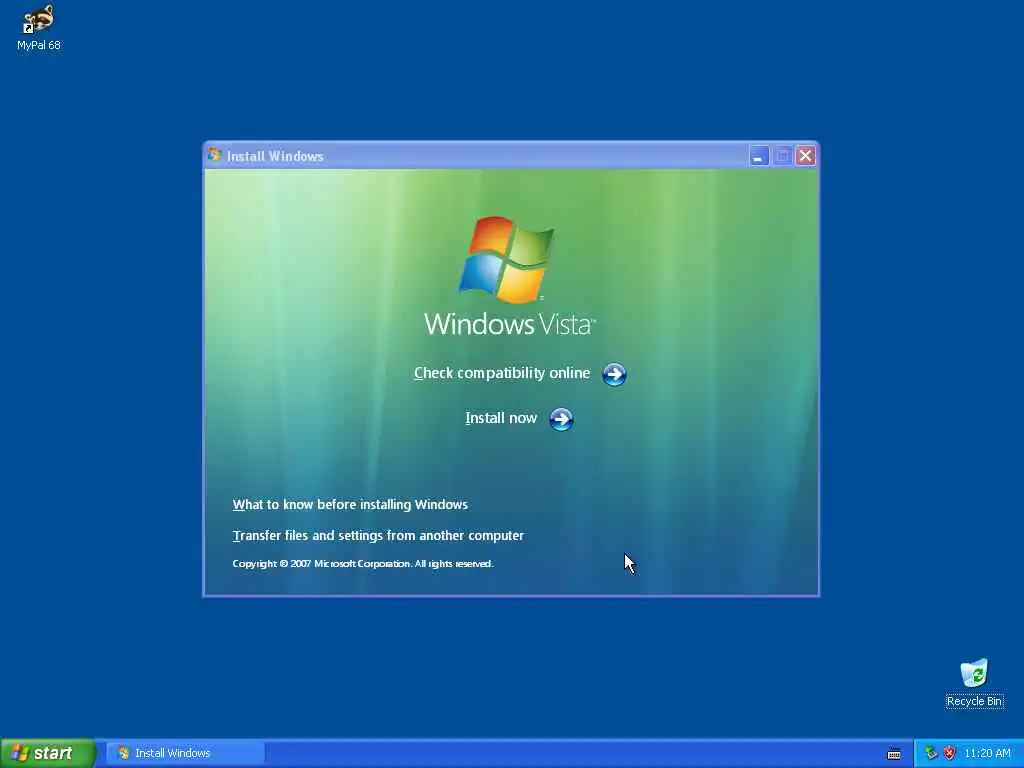Open Transfer files and settings from another computer
Screen dimensions: 1024x768
pyautogui.click(x=378, y=536)
